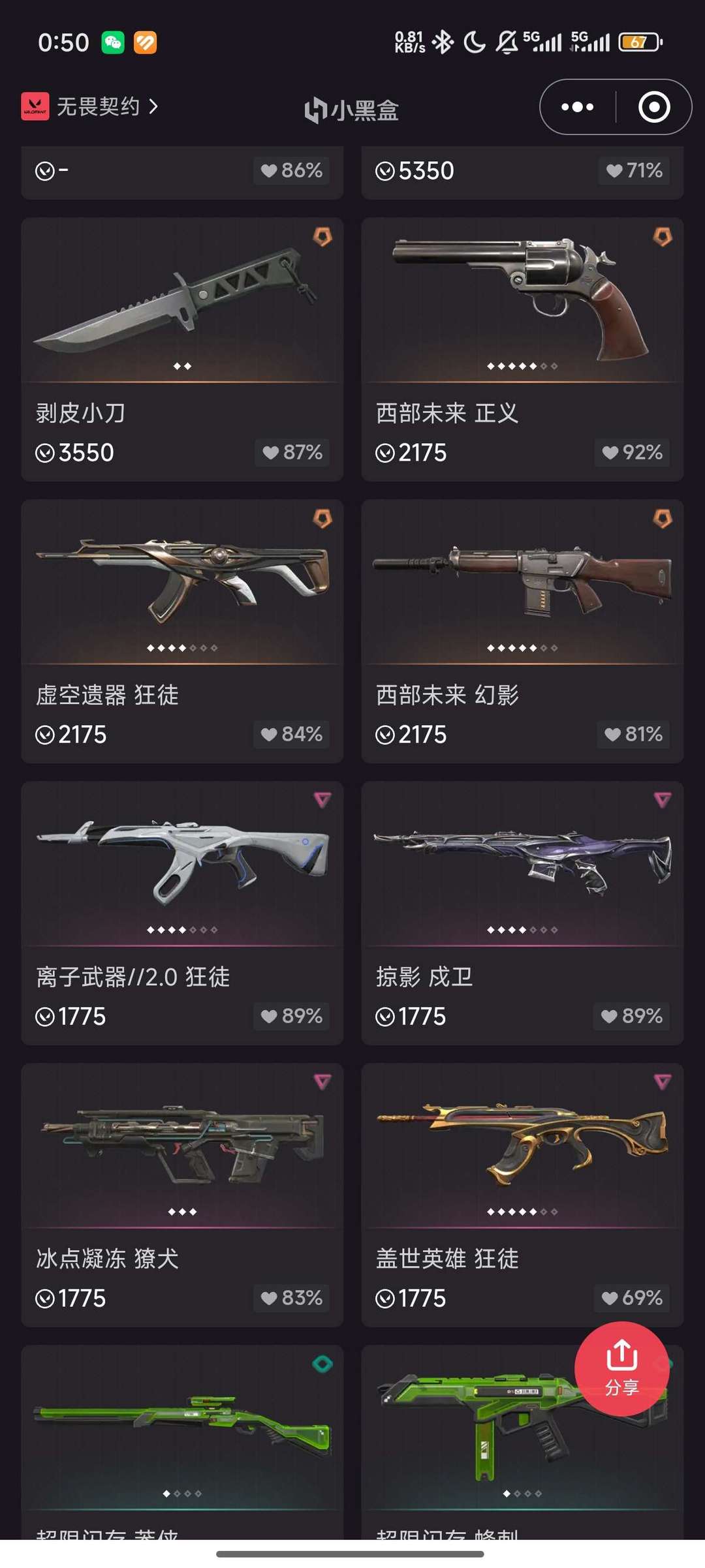Viewport: 705px width, 1568px height.
Task: Tap teal tier icon on green sniper card
Action: pyautogui.click(x=322, y=1364)
